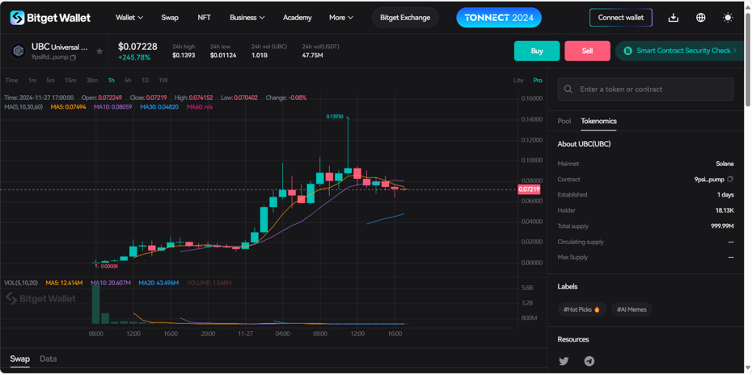Expand the Wallet menu

pyautogui.click(x=129, y=18)
